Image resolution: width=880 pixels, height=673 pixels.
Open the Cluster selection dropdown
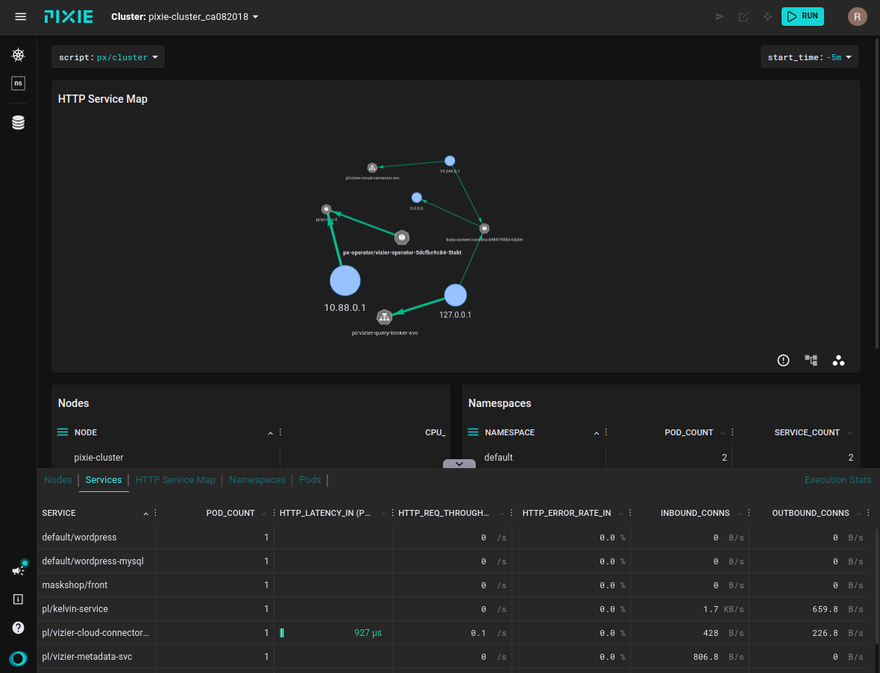(x=185, y=17)
